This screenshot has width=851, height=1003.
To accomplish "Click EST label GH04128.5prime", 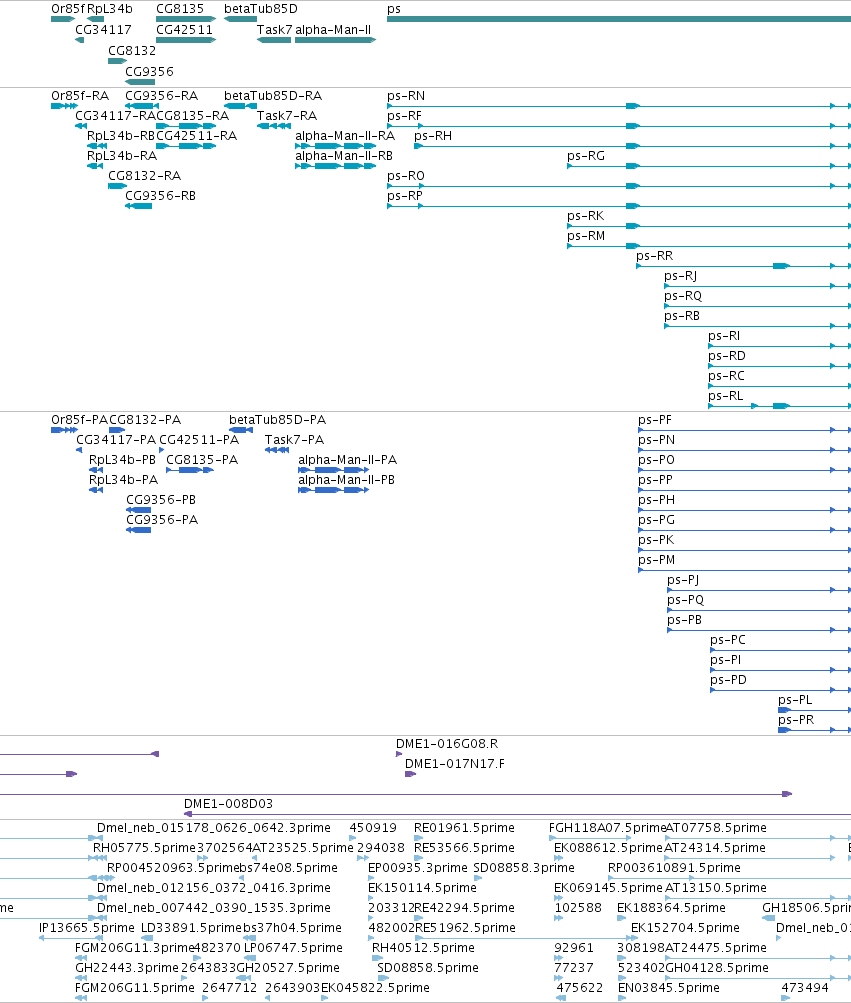I will tap(717, 968).
